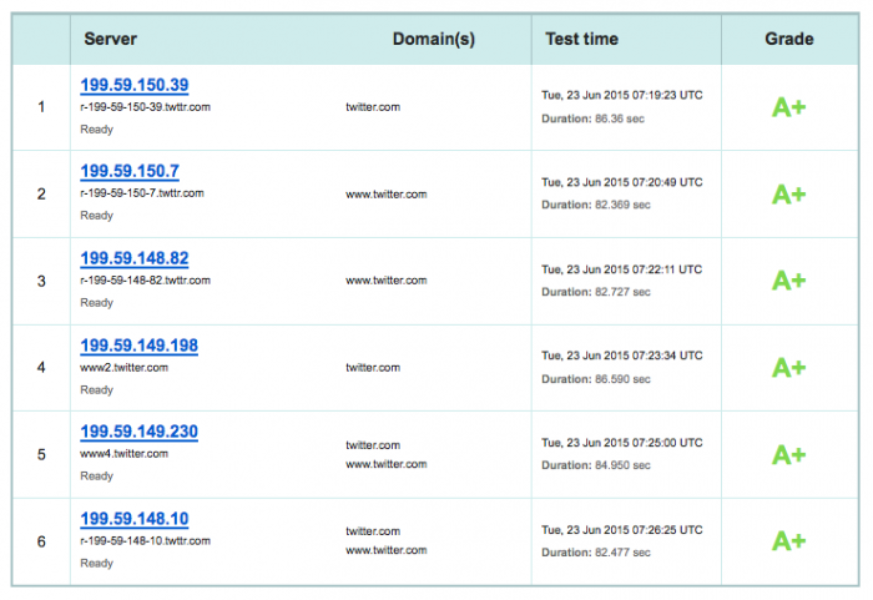Click row number 2 beside 199.59.150.7
Viewport: 873px width, 600px height.
tap(41, 194)
